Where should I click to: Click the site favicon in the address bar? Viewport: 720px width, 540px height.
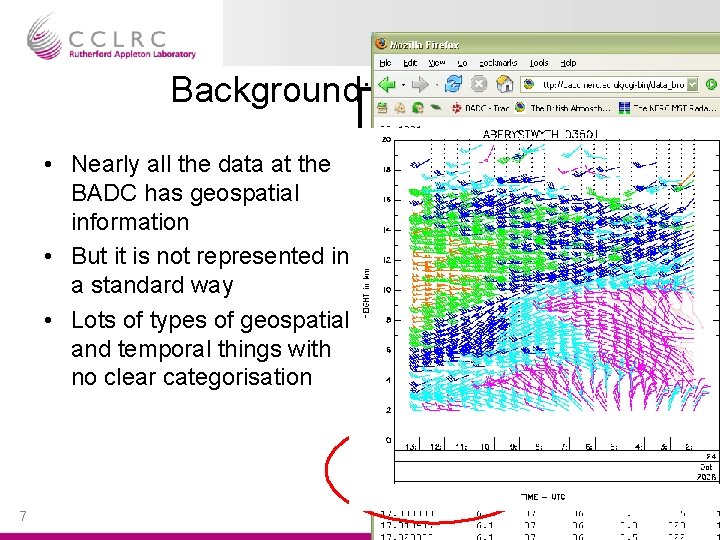pyautogui.click(x=529, y=84)
